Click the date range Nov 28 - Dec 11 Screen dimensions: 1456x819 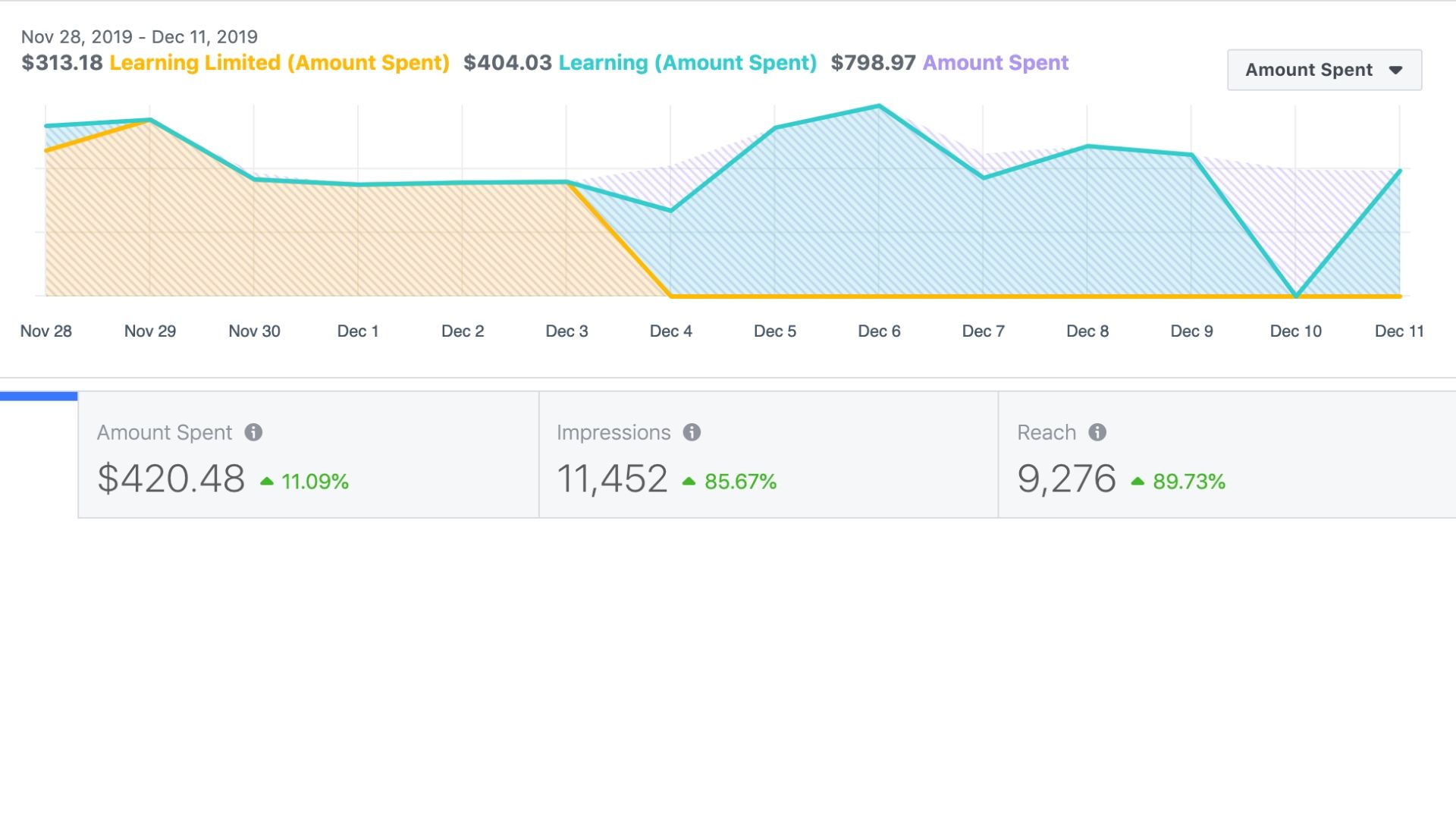tap(140, 36)
